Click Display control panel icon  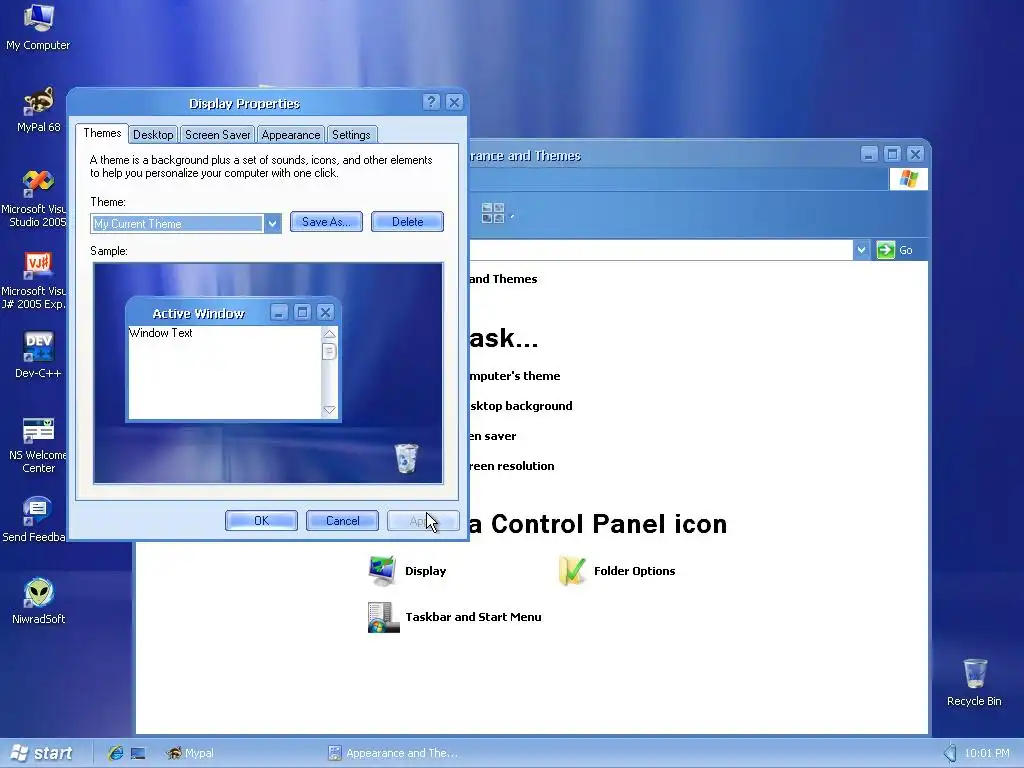[x=382, y=571]
